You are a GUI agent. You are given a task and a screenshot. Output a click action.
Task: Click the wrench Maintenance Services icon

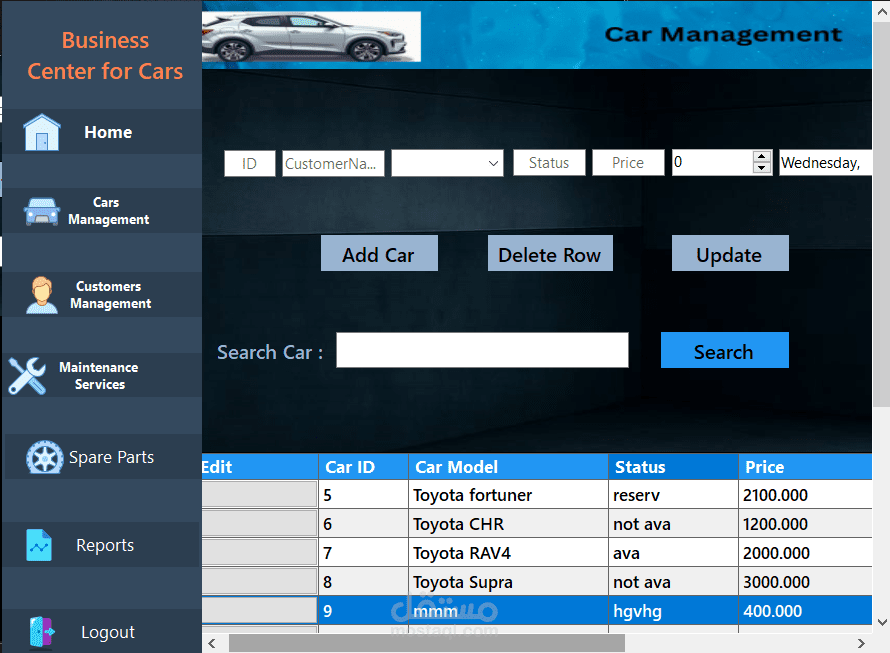[27, 375]
